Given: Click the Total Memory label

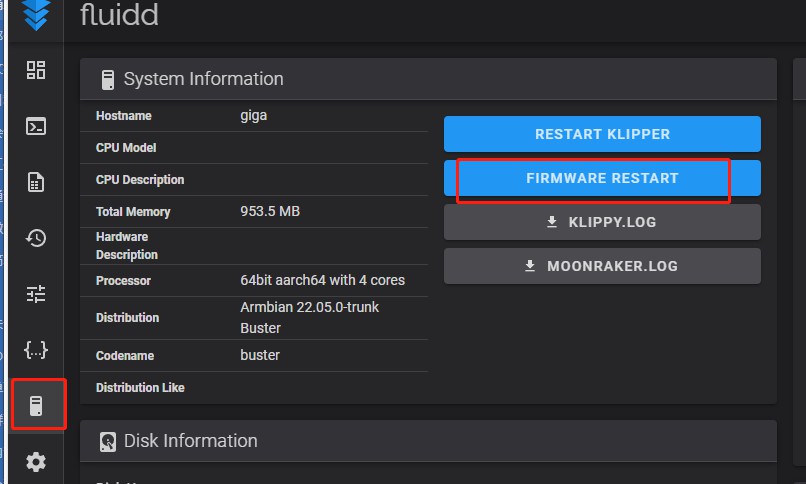Looking at the screenshot, I should [133, 212].
